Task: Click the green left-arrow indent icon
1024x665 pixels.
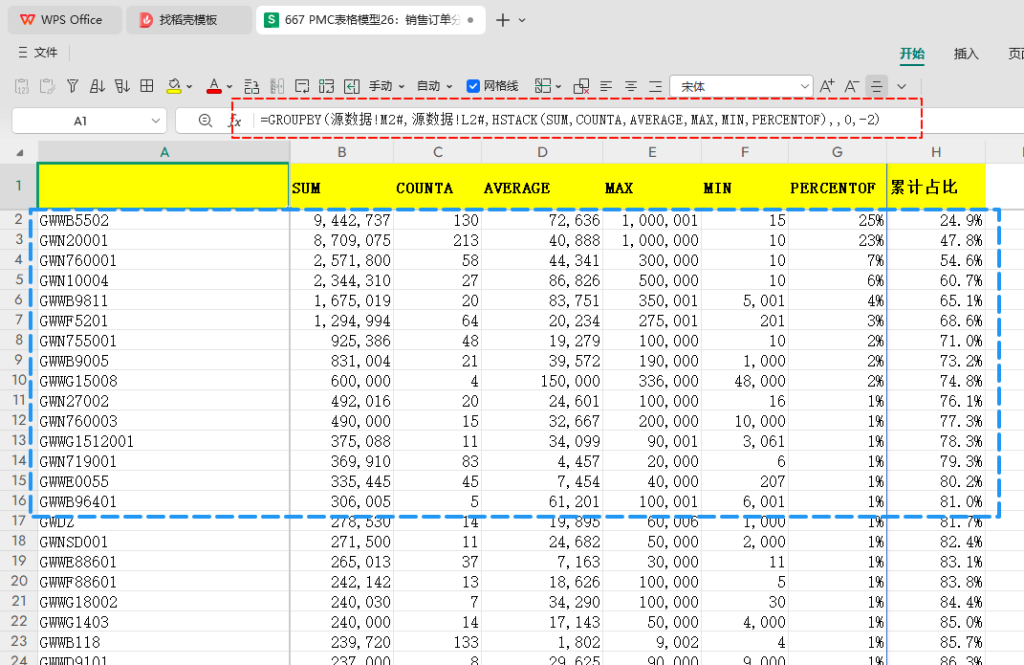Action: [352, 86]
